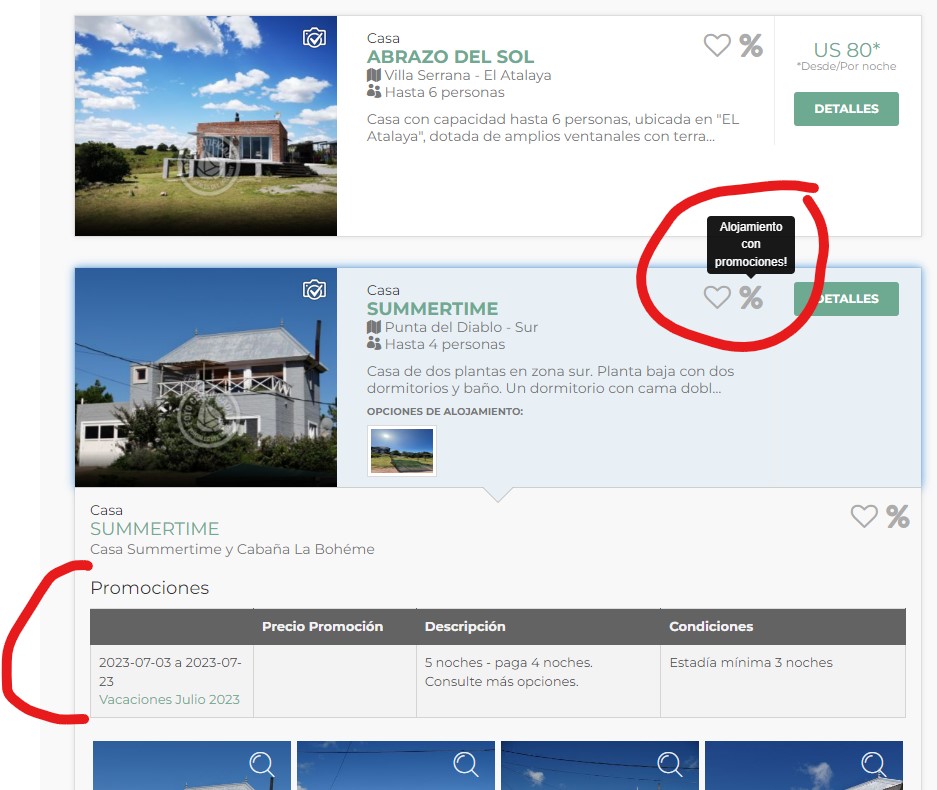Click percent icon in expanded Summertime panel
937x790 pixels.
(898, 516)
